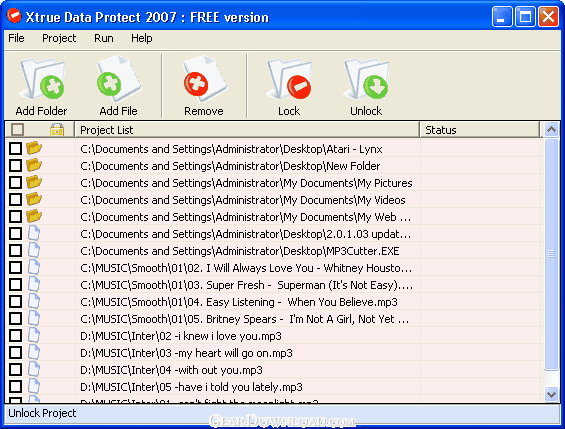Minimize the Xtrue Data Protect window
Viewport: 565px width, 429px height.
[502, 17]
